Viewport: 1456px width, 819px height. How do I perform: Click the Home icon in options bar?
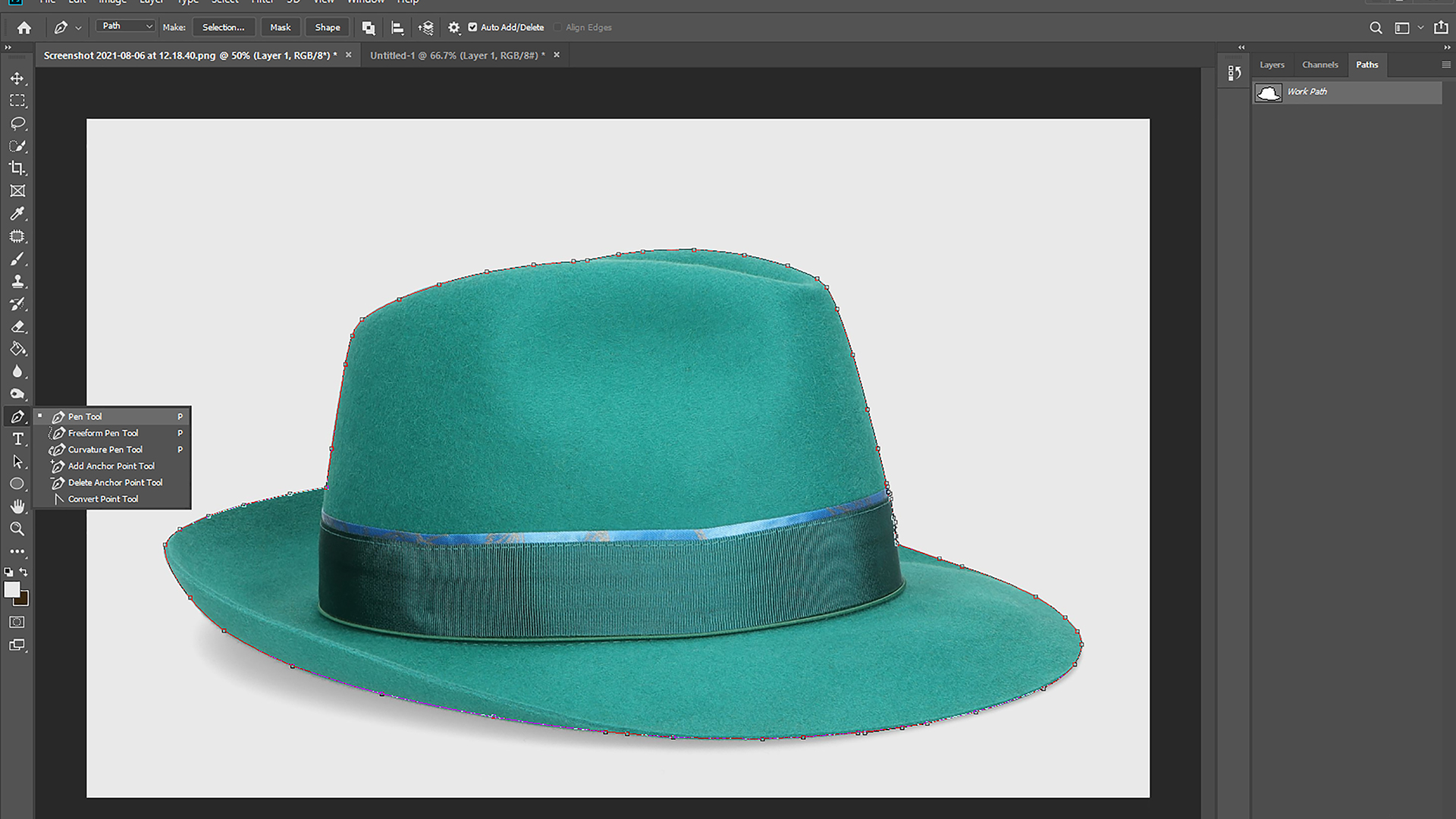24,28
